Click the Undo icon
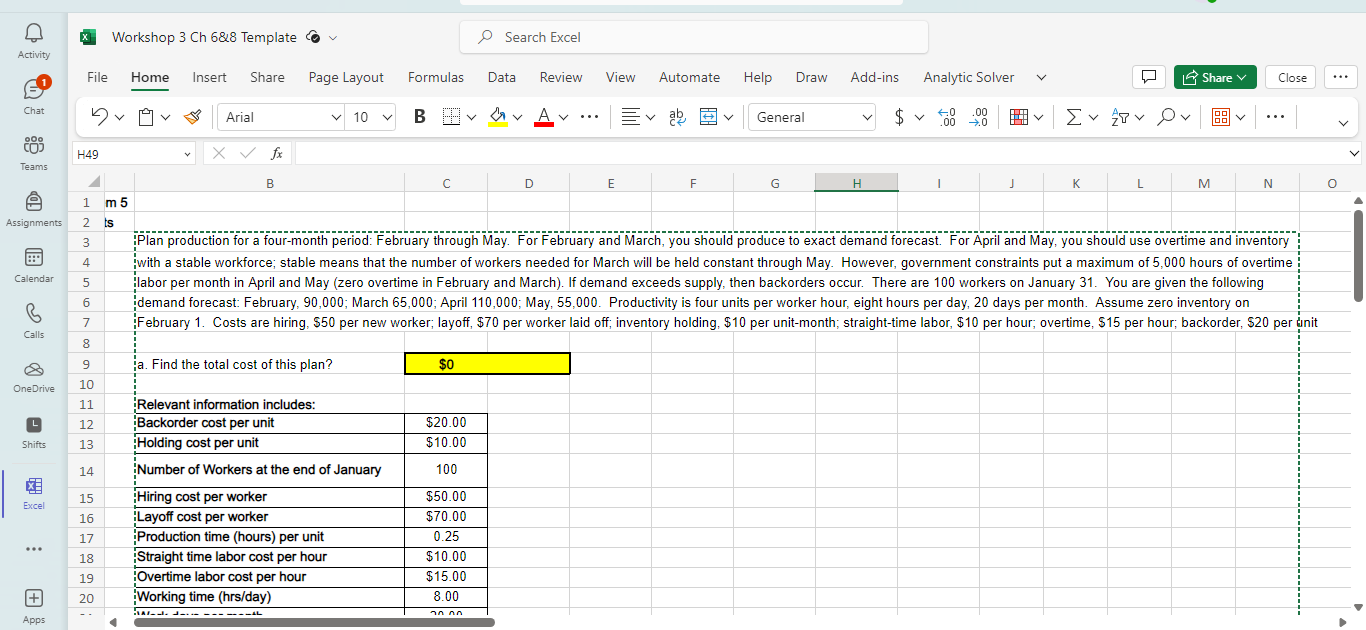Image resolution: width=1366 pixels, height=630 pixels. pyautogui.click(x=100, y=117)
